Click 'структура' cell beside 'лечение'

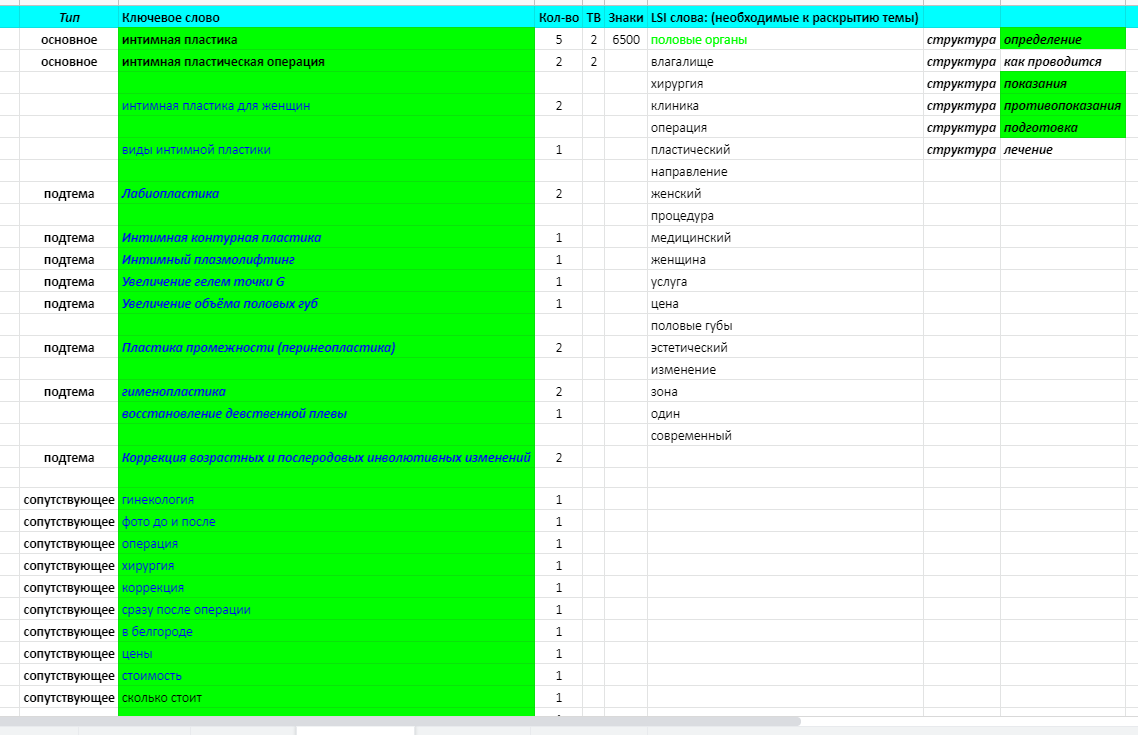pyautogui.click(x=961, y=149)
